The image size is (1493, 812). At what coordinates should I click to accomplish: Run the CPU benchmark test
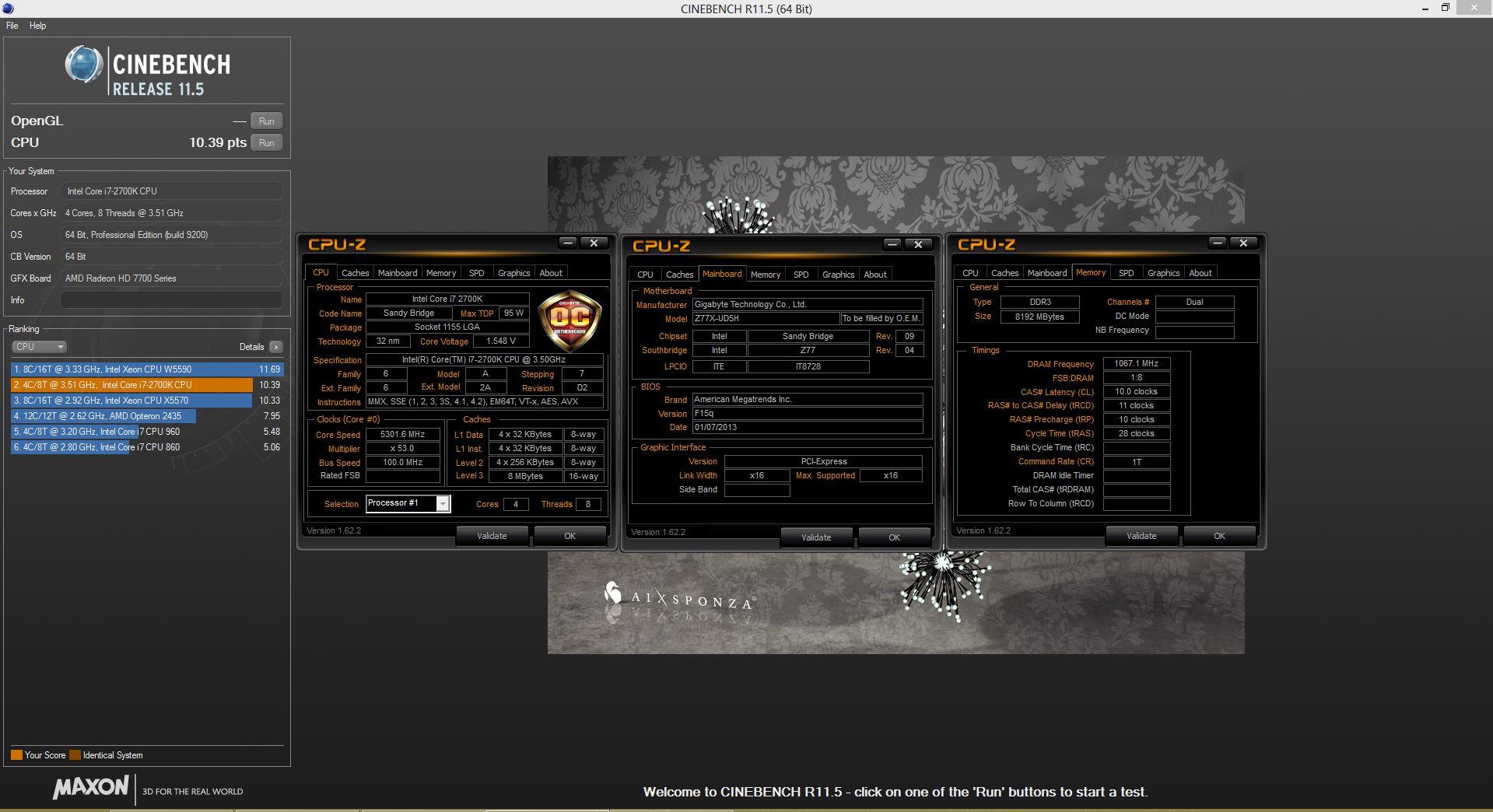(x=266, y=142)
